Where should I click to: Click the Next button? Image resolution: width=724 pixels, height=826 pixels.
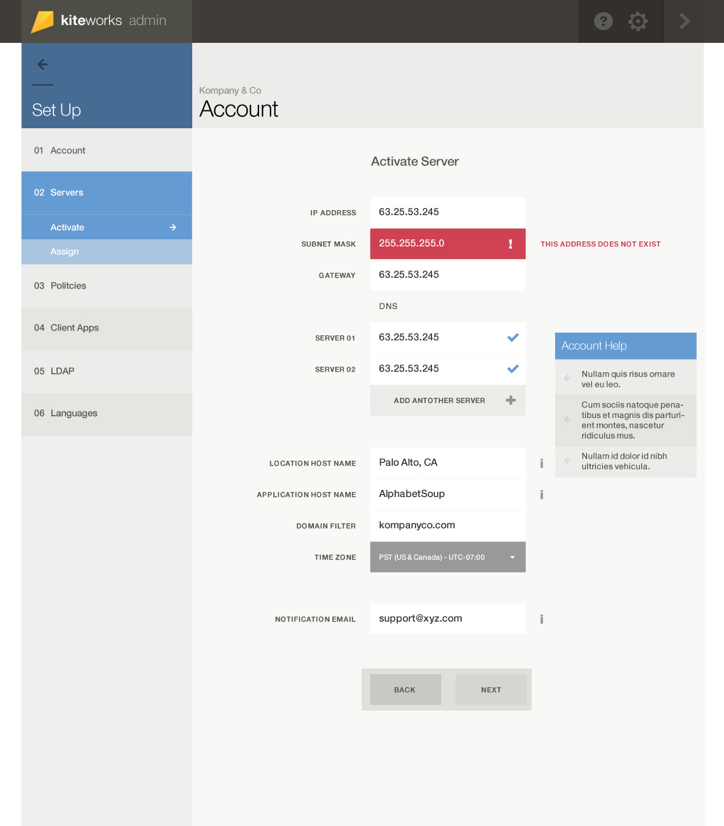pos(491,690)
